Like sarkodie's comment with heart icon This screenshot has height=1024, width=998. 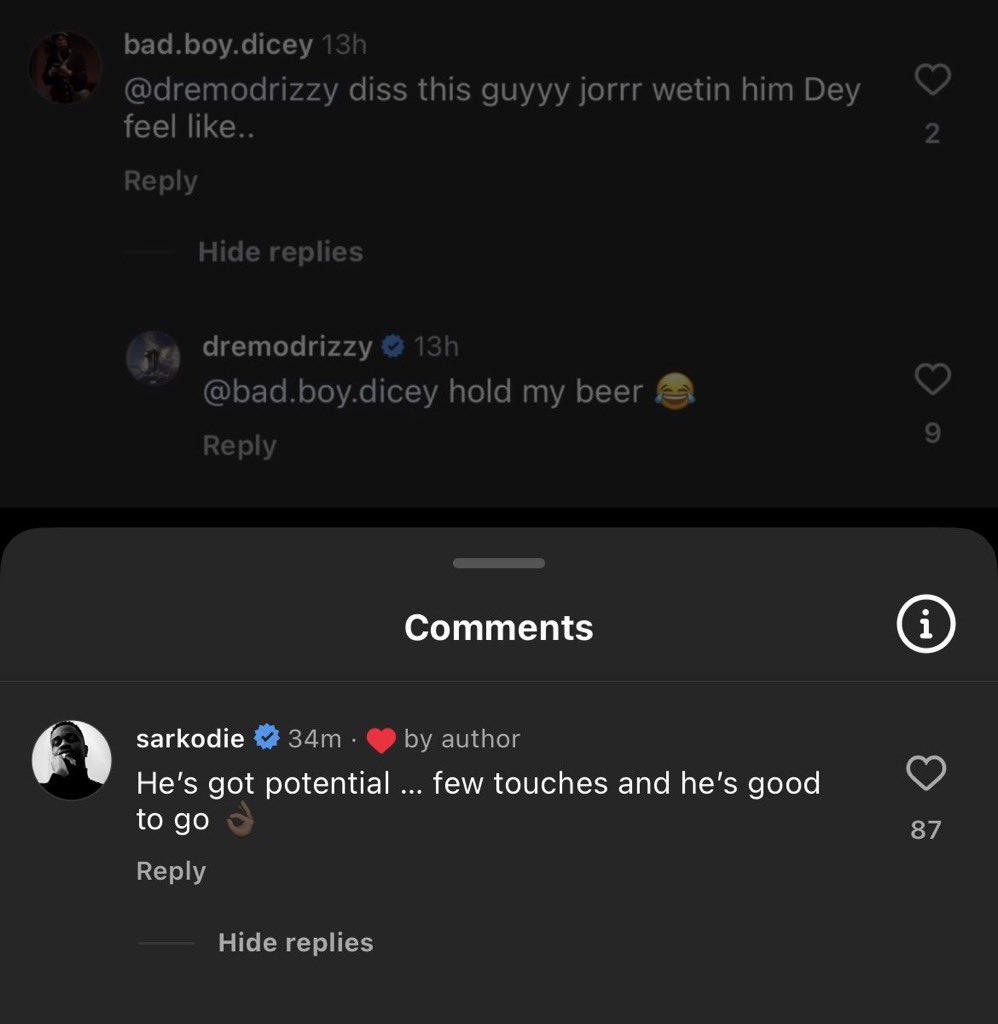click(x=925, y=773)
